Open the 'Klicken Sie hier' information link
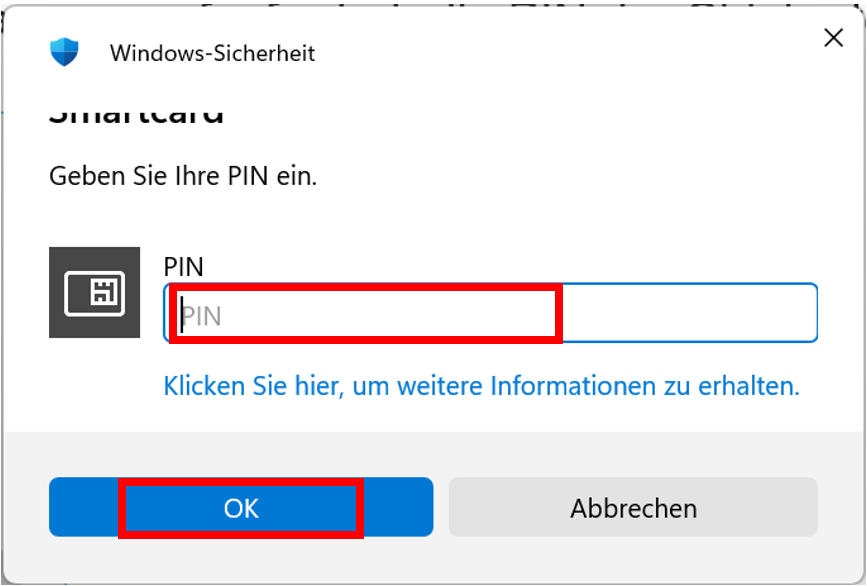 pos(481,386)
